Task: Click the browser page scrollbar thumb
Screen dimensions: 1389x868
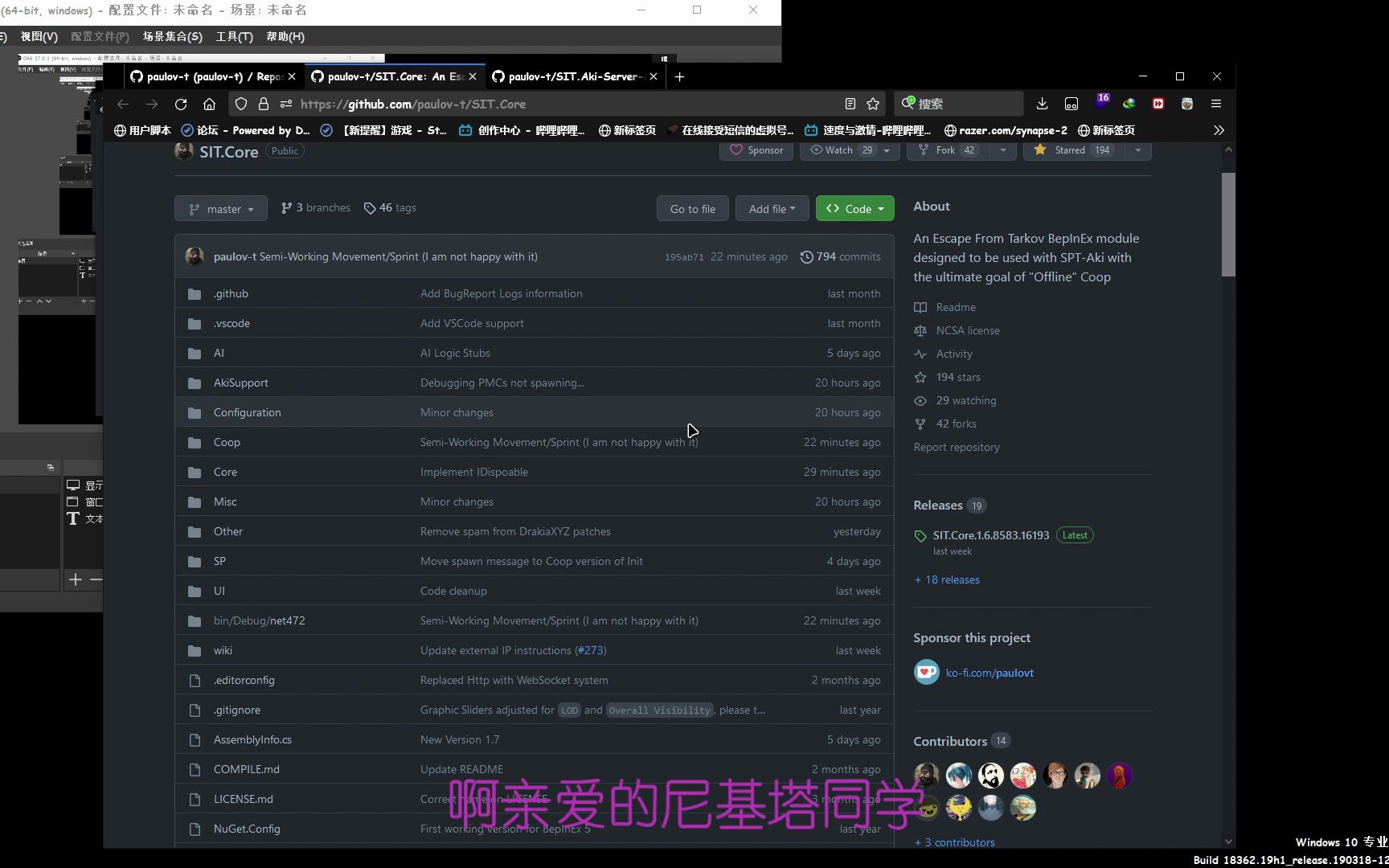Action: (1228, 223)
